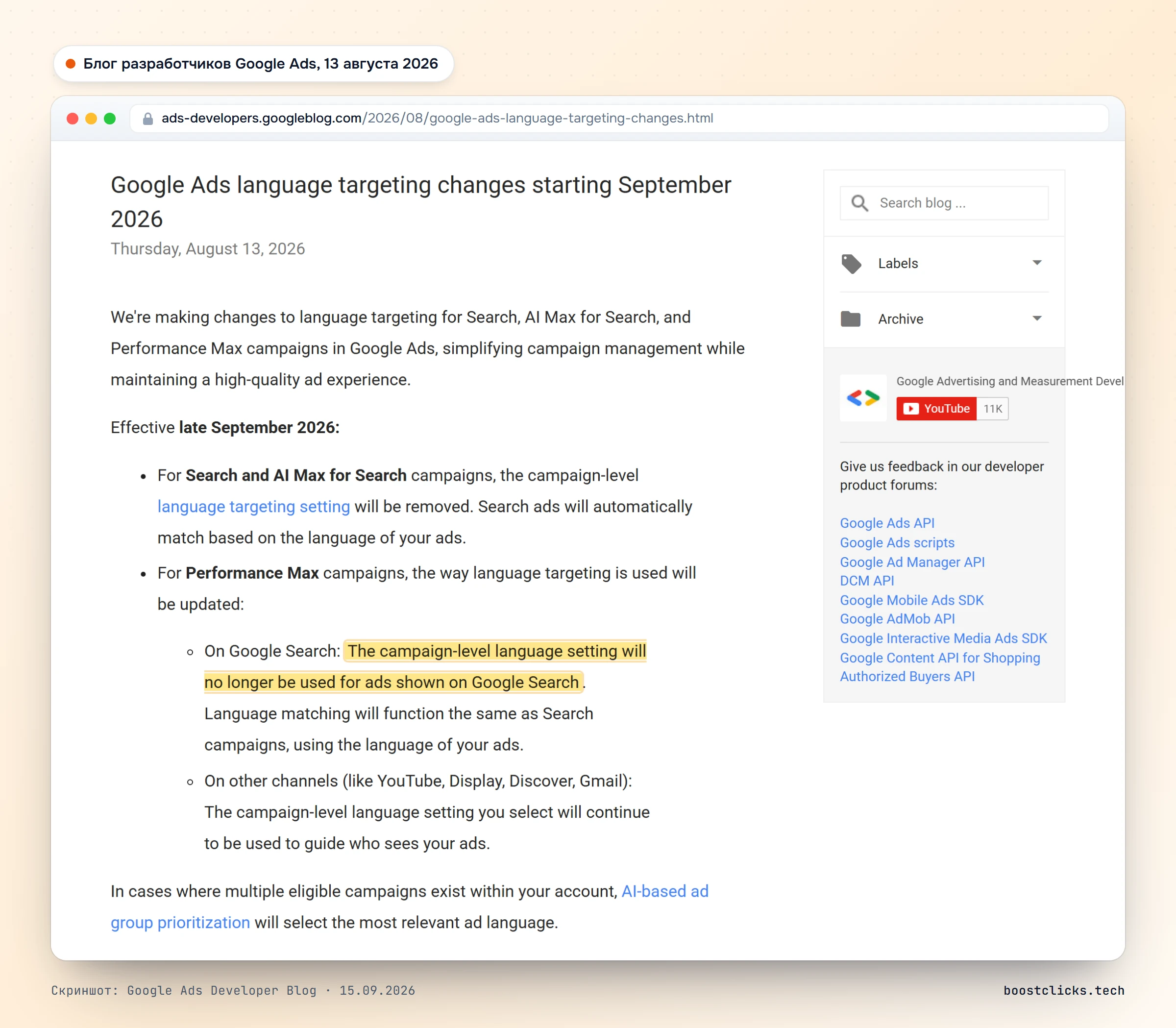Open the Google Mobile Ads SDK link

point(911,601)
